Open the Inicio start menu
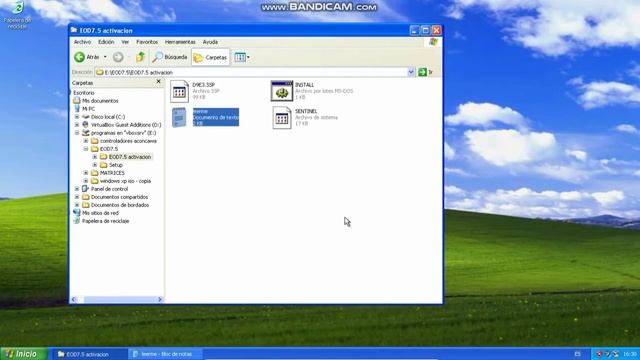This screenshot has height=360, width=640. tap(24, 354)
